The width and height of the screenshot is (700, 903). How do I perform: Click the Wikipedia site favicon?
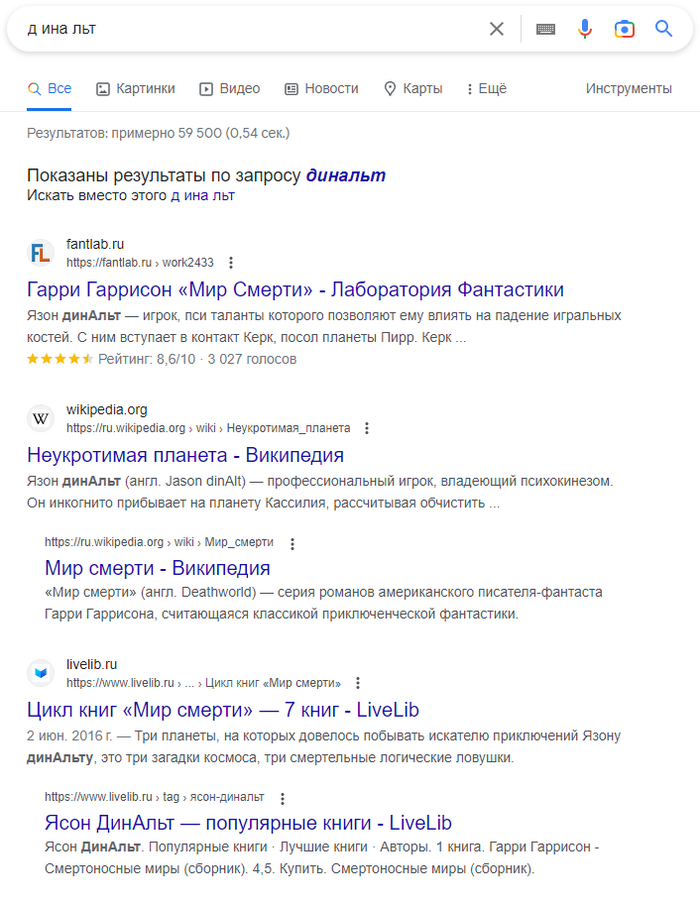(41, 418)
